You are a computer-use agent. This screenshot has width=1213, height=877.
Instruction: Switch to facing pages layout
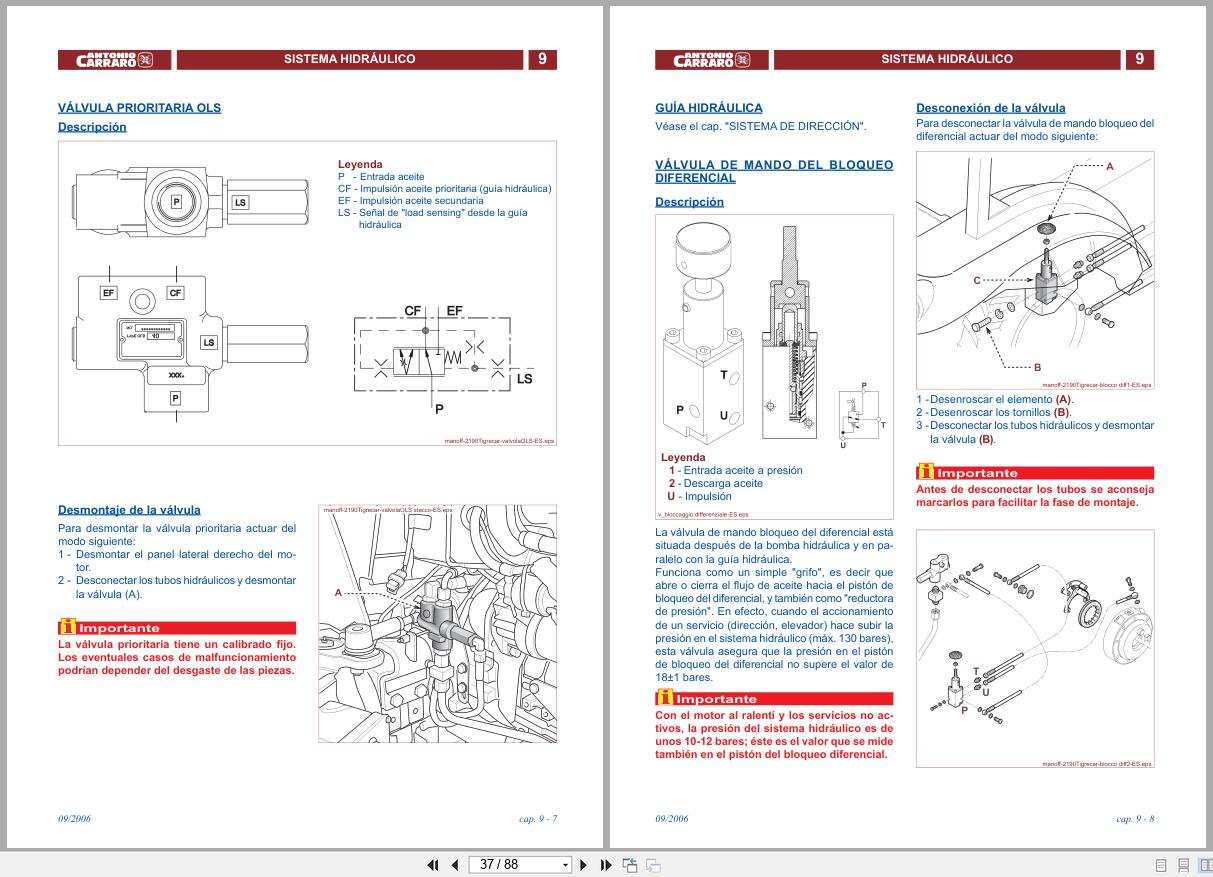(1204, 865)
